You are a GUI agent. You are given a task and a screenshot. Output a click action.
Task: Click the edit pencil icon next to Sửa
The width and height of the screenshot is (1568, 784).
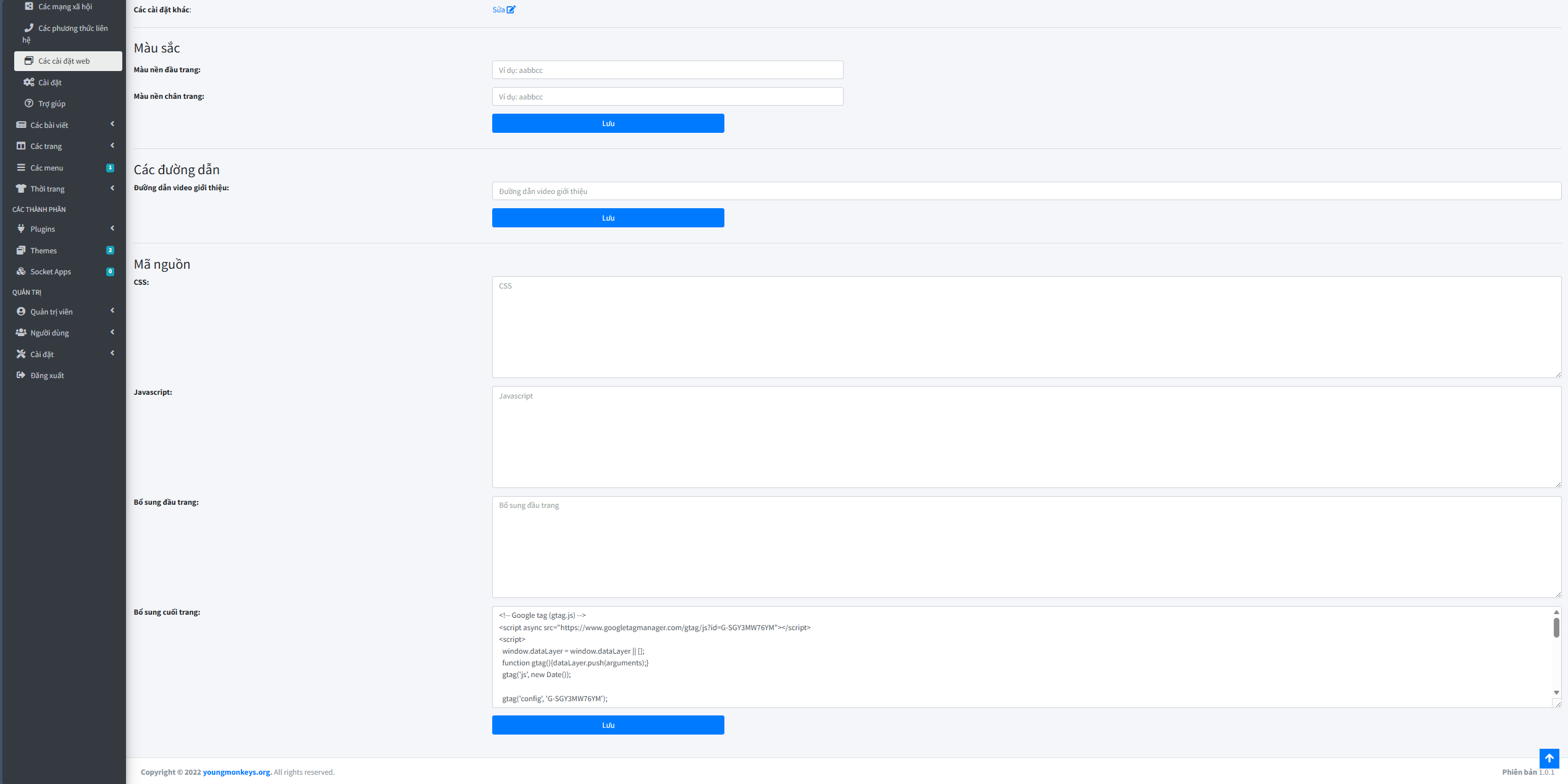pos(511,10)
